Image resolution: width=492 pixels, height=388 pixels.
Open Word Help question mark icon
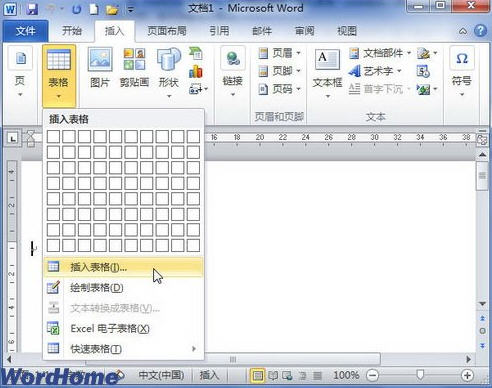point(480,31)
